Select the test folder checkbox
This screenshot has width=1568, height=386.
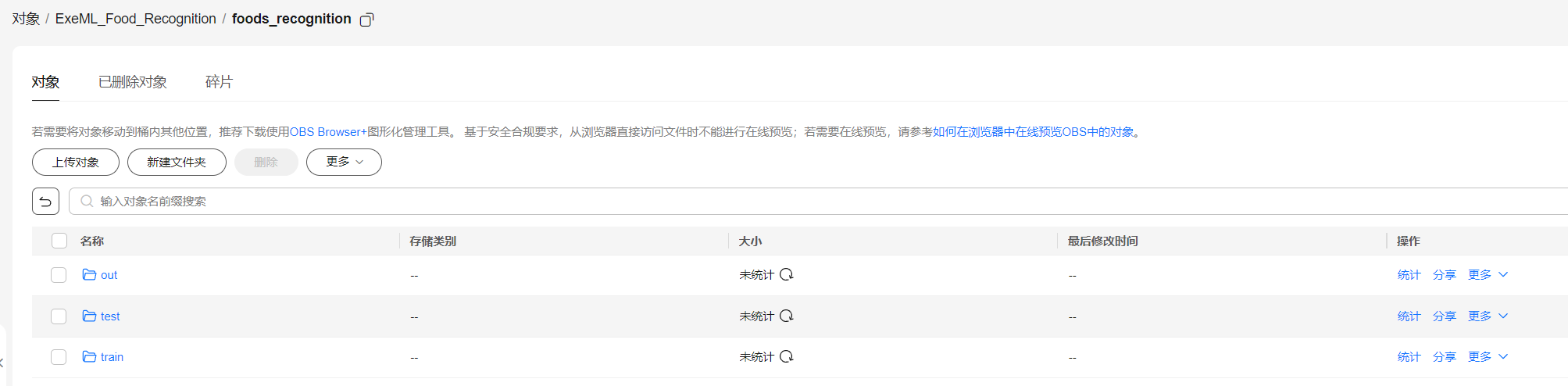tap(59, 316)
